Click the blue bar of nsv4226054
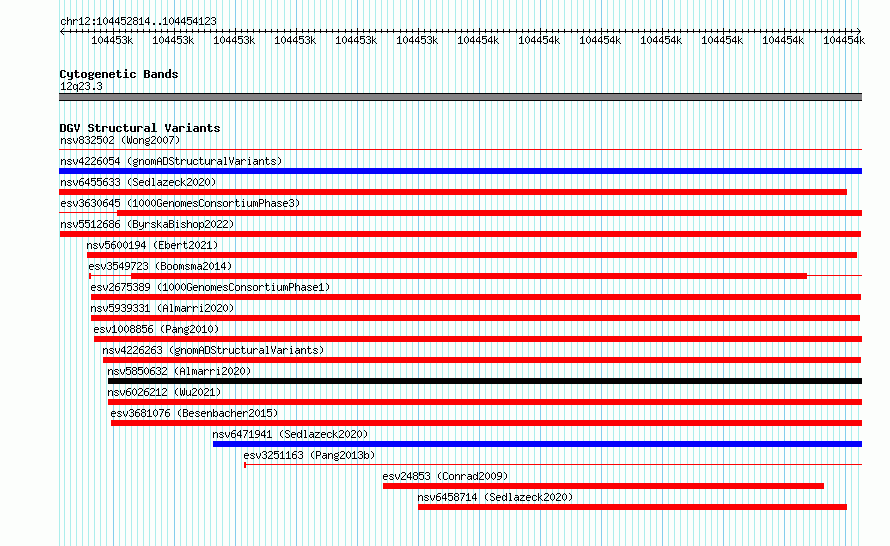Image resolution: width=890 pixels, height=546 pixels. pos(460,171)
